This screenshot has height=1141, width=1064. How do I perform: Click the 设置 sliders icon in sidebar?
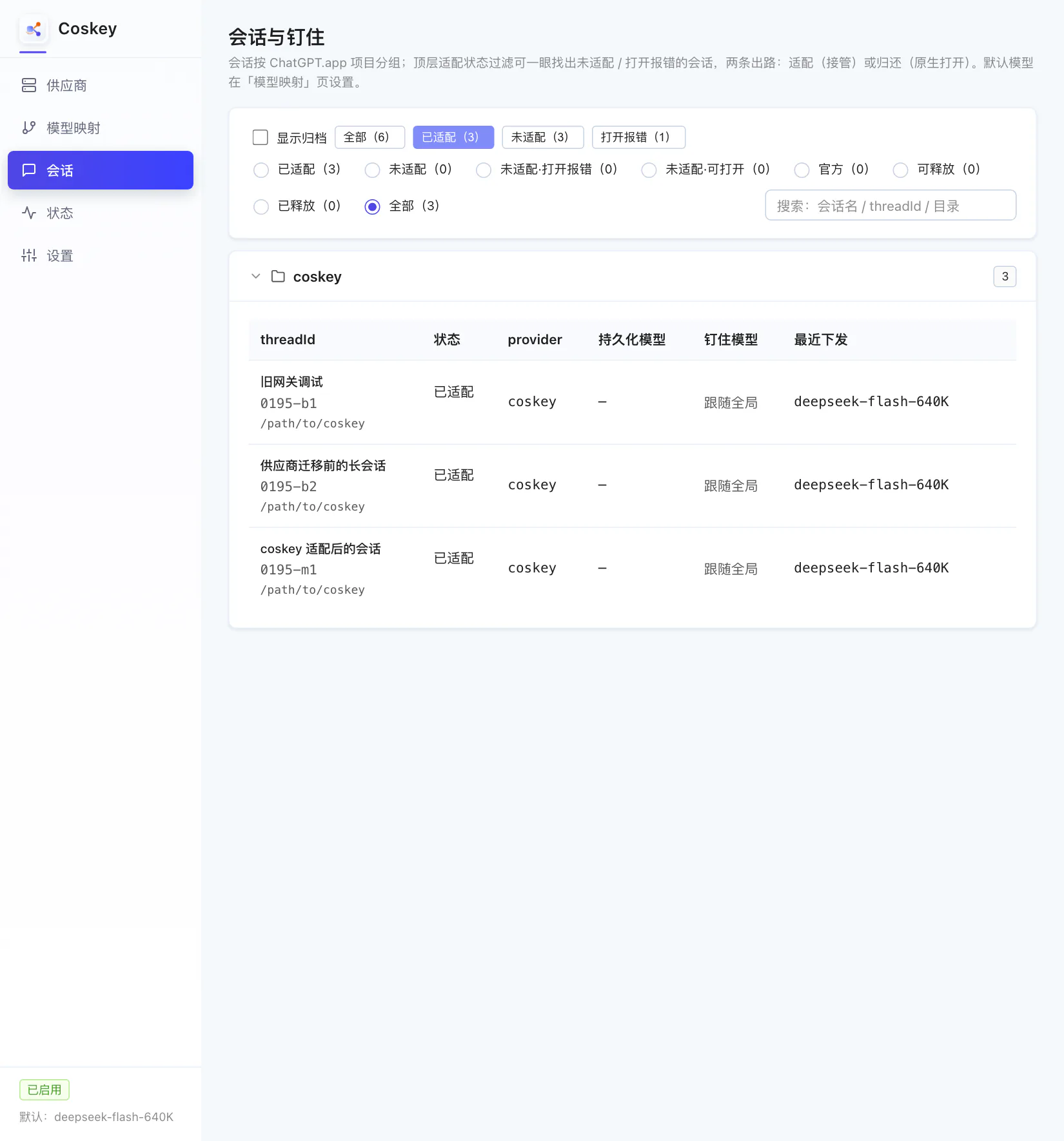pyautogui.click(x=29, y=255)
